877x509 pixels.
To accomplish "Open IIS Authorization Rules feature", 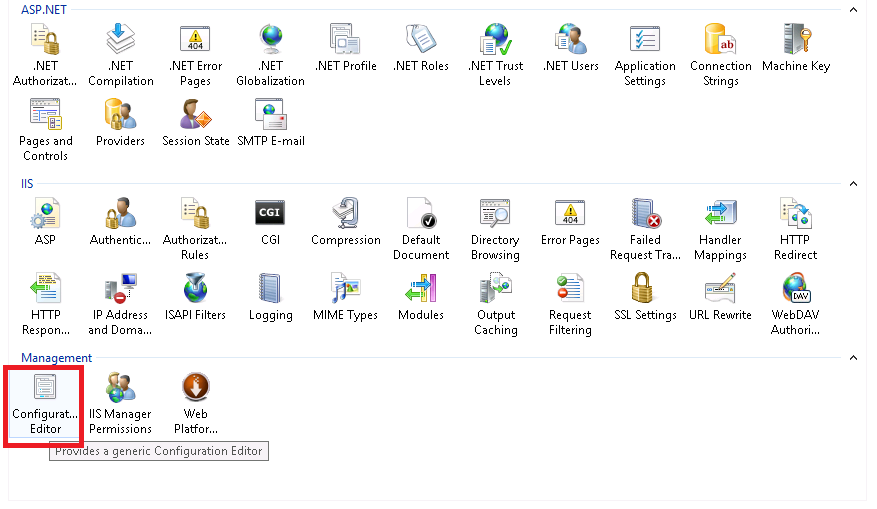I will coord(195,229).
